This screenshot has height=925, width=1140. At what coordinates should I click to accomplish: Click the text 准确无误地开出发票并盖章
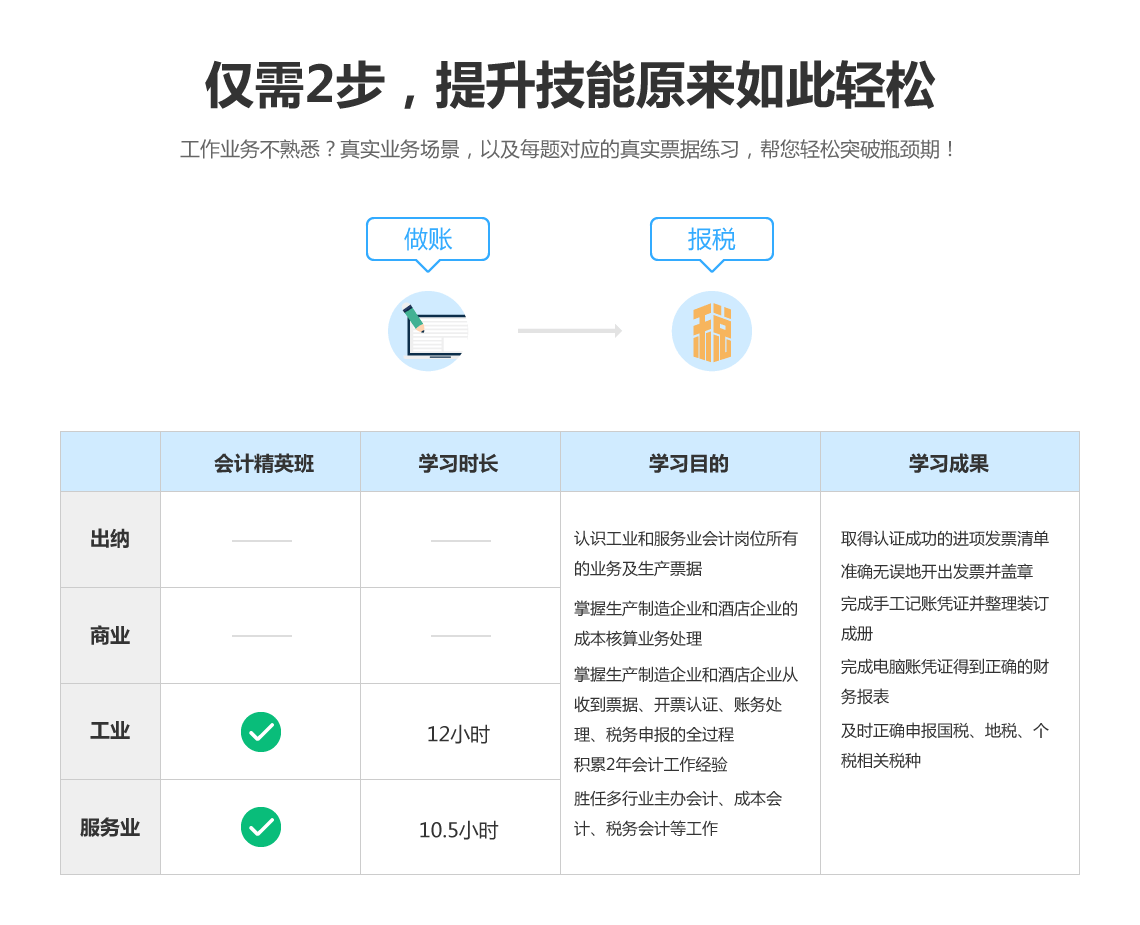click(937, 572)
